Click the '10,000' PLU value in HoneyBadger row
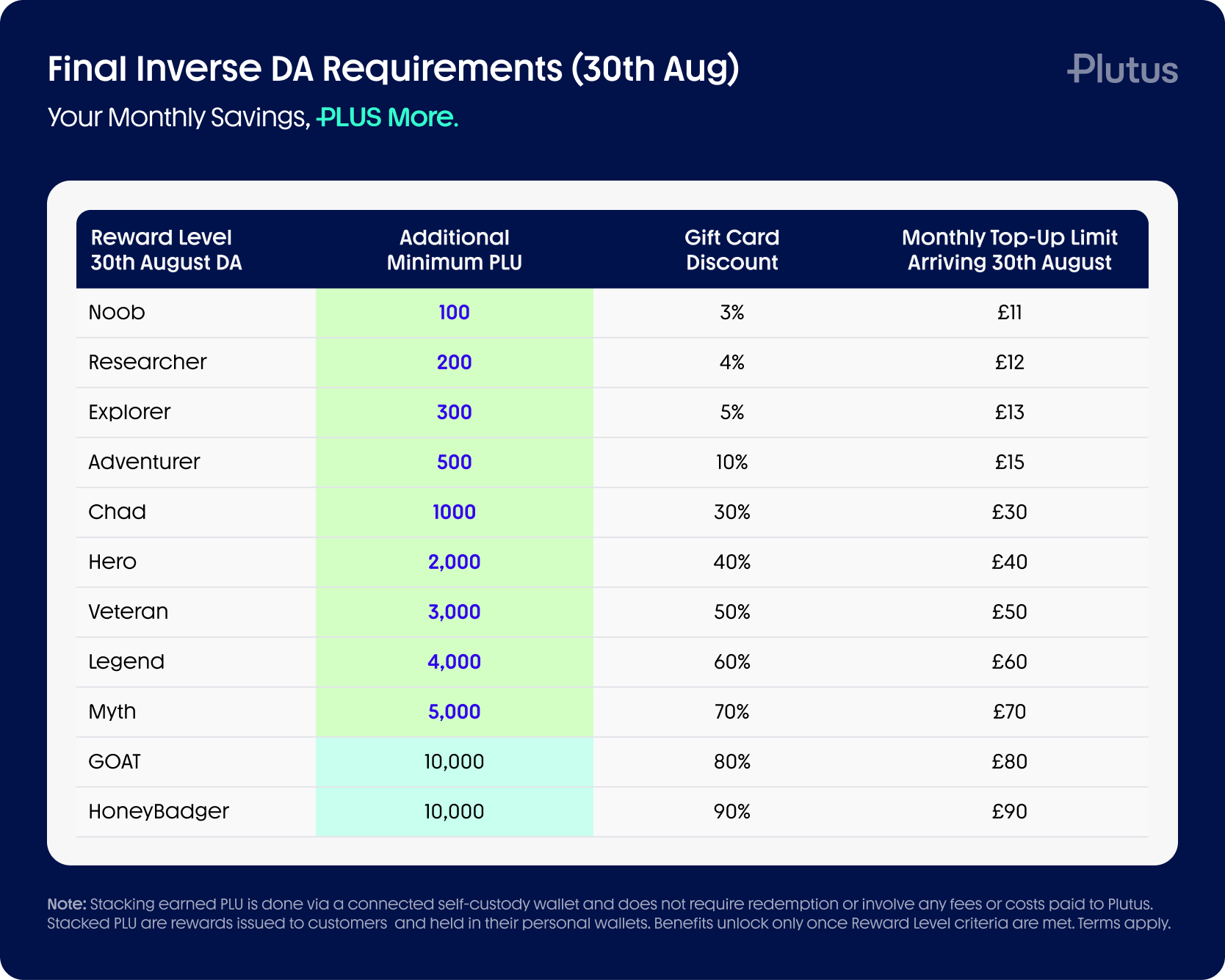 454,812
